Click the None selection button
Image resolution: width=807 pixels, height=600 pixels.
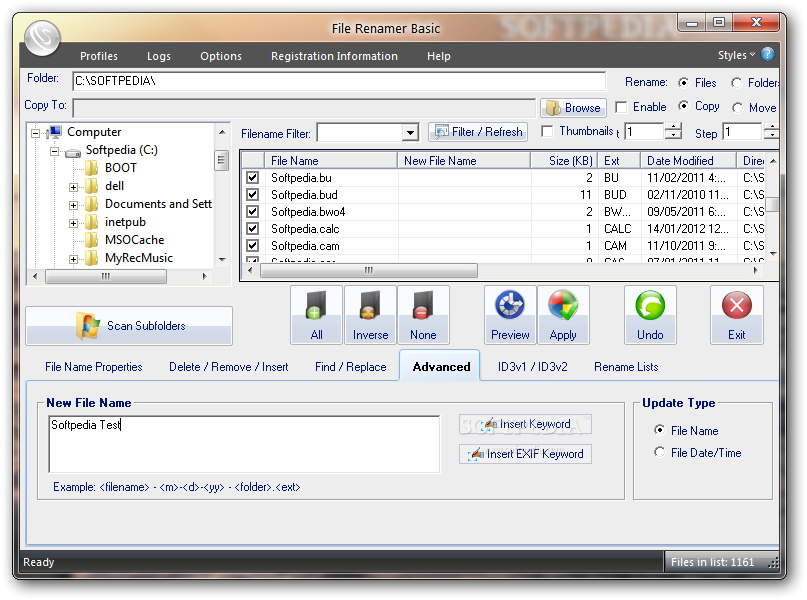[x=423, y=314]
